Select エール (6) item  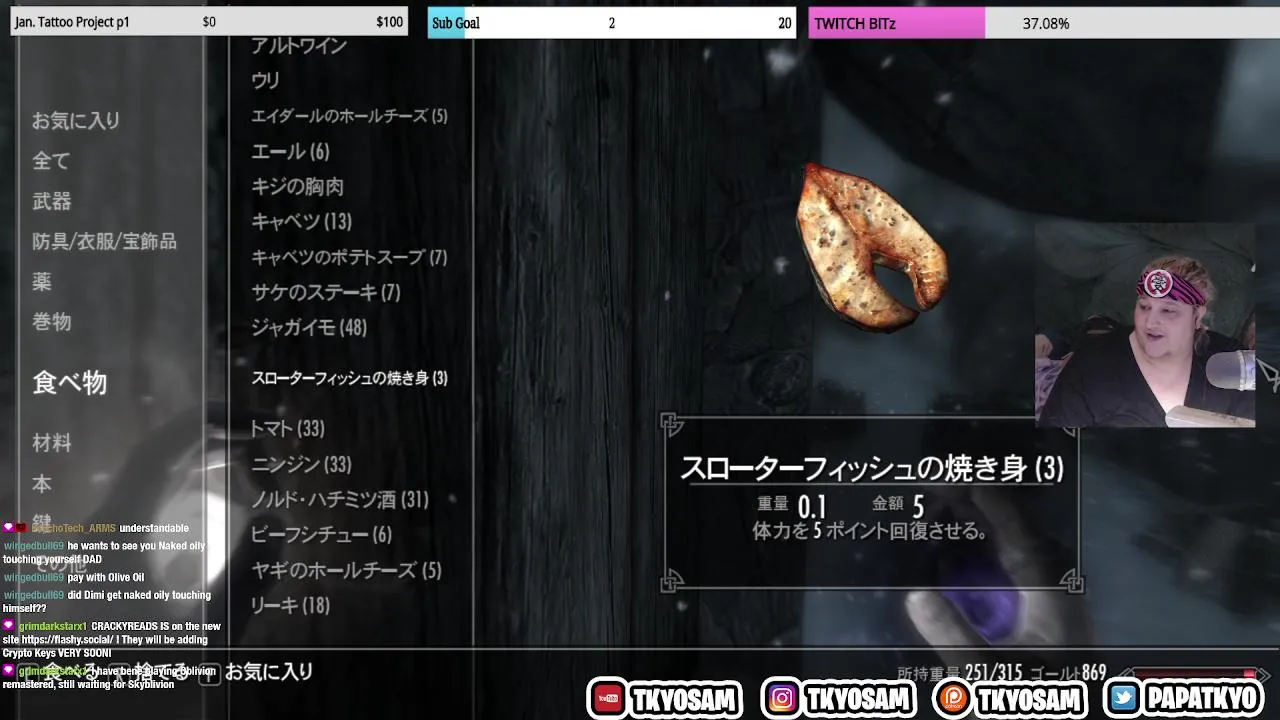point(290,152)
